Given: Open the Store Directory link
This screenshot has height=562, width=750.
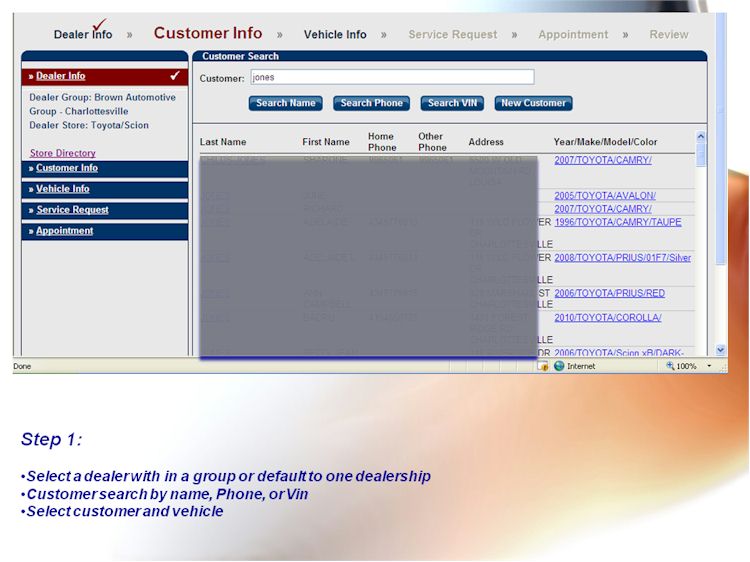Looking at the screenshot, I should [x=63, y=153].
